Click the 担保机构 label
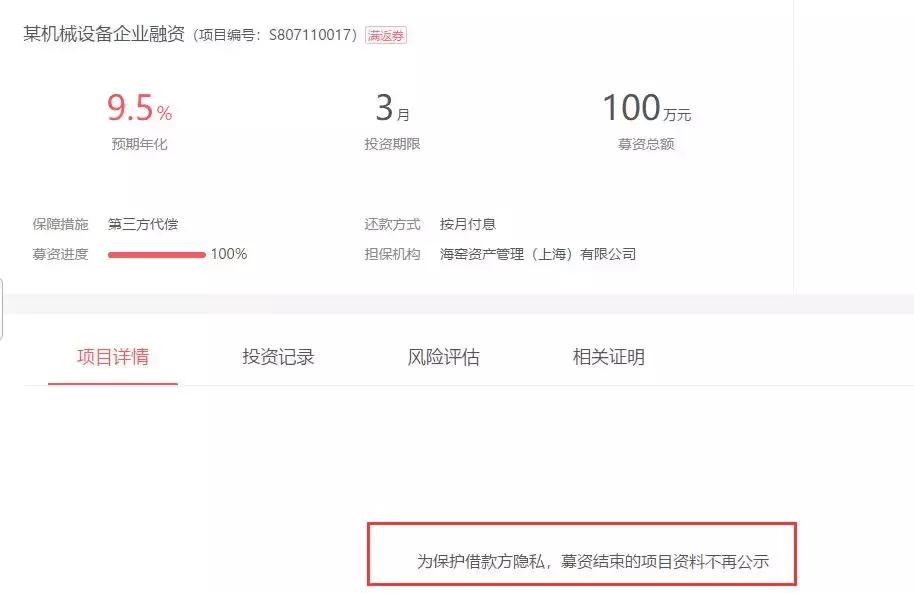914x593 pixels. 392,254
